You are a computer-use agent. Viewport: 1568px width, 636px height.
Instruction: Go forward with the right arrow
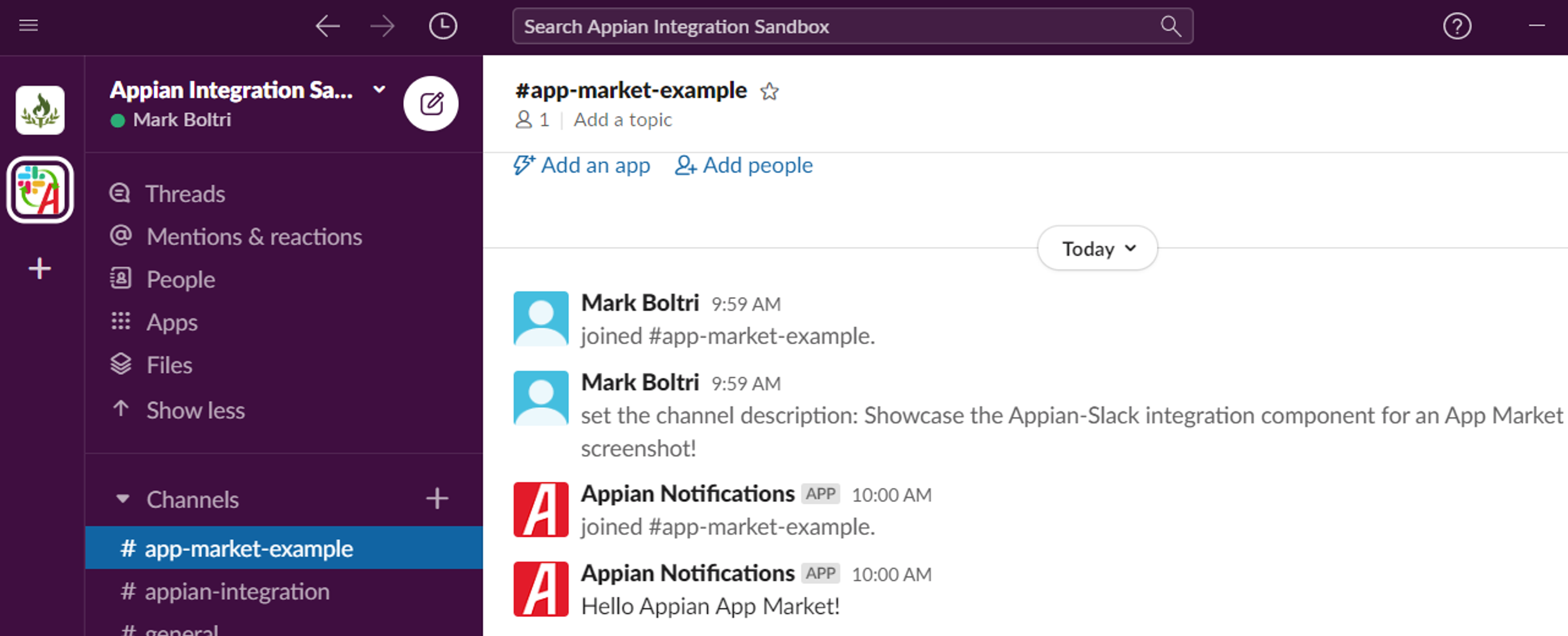coord(382,26)
